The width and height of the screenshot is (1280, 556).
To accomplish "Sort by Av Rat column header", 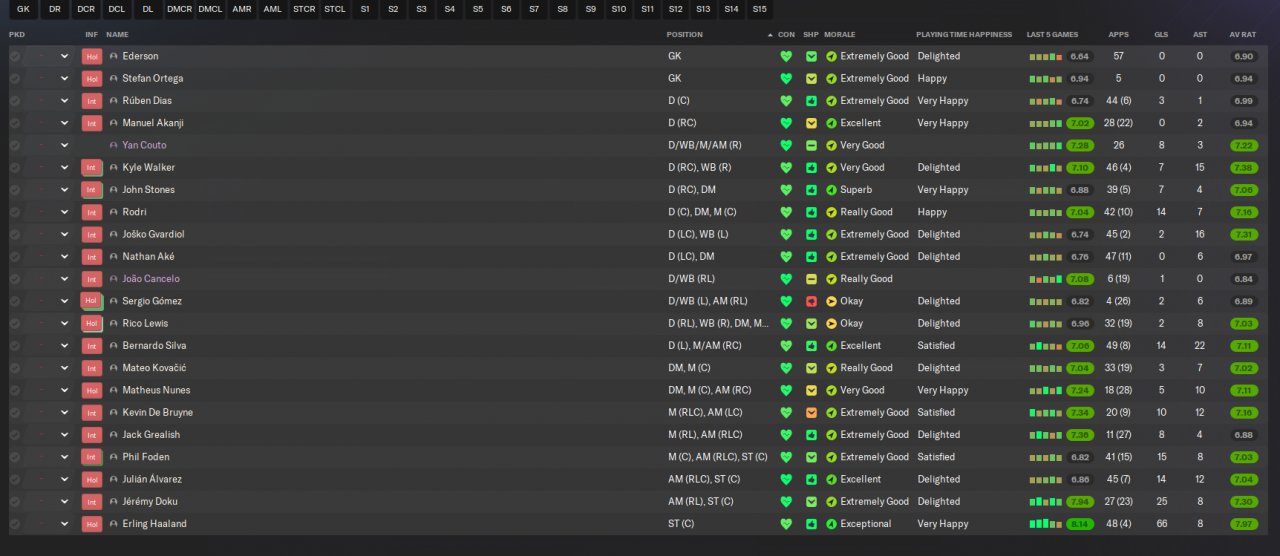I will [x=1242, y=35].
